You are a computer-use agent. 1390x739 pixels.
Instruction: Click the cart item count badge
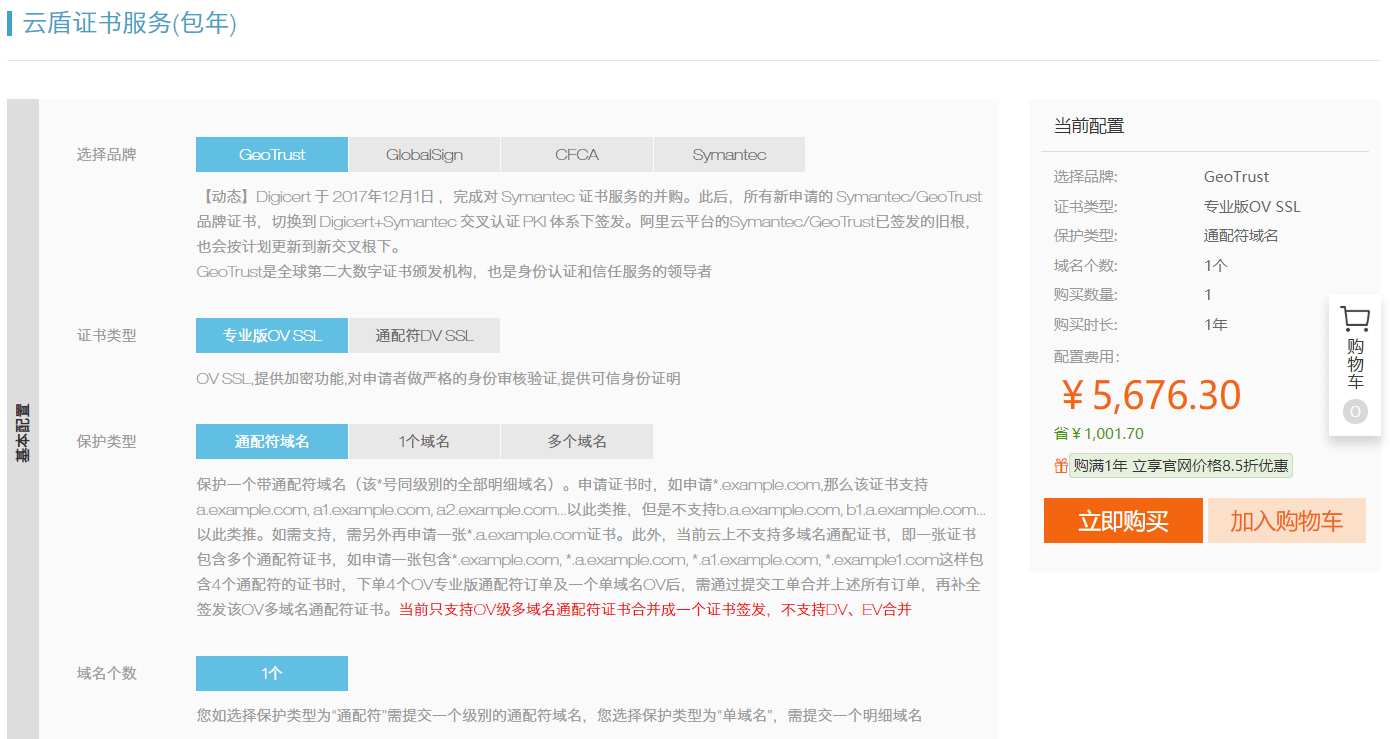pyautogui.click(x=1355, y=411)
